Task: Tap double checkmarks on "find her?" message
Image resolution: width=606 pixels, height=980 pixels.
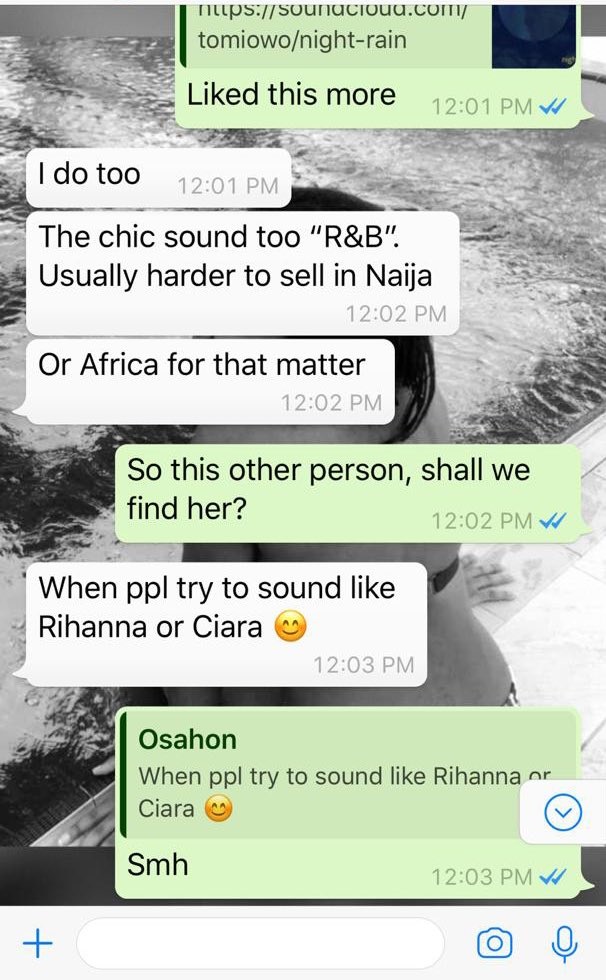Action: coord(553,521)
